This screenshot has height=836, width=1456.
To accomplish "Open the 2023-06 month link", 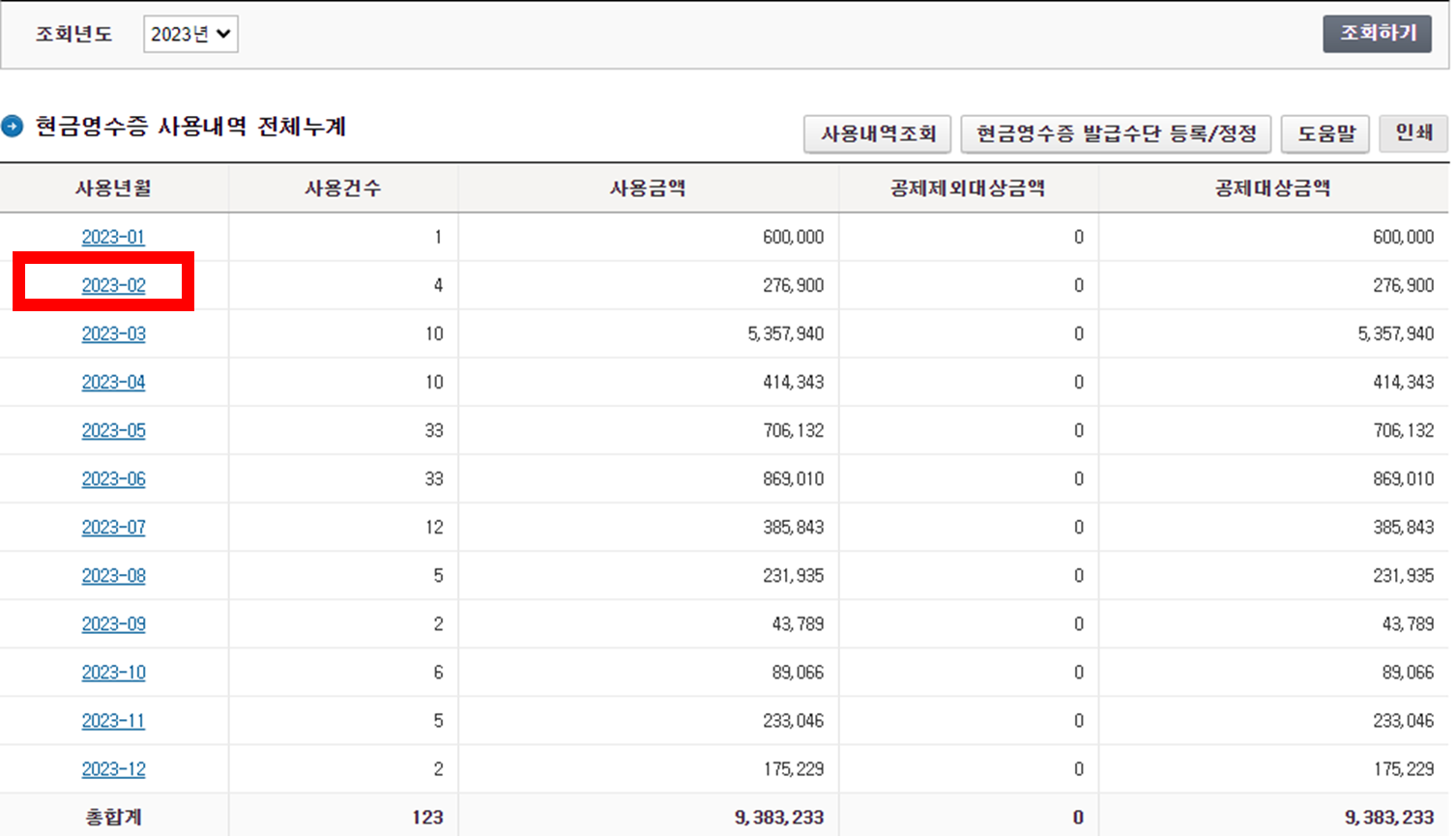I will 113,478.
